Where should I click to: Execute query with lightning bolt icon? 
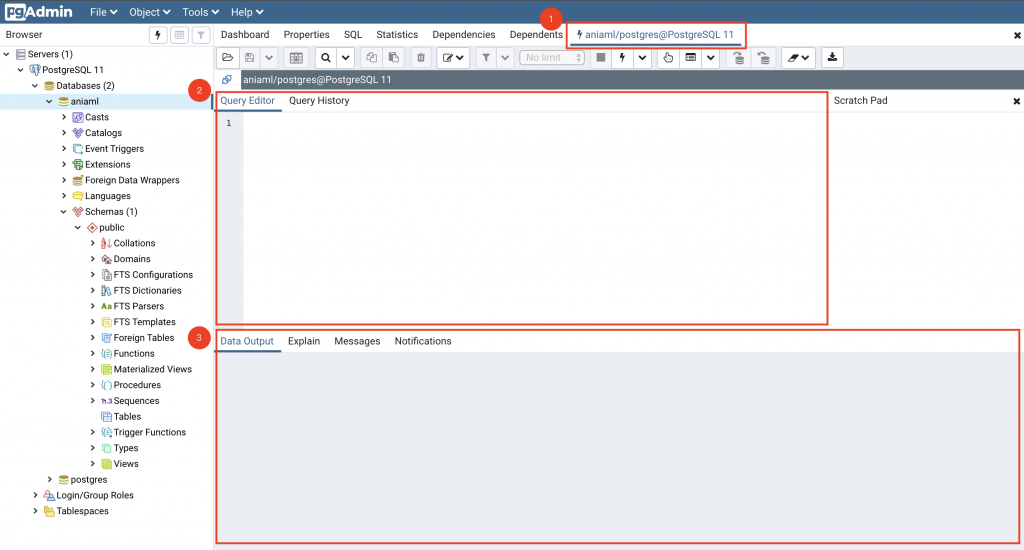pyautogui.click(x=622, y=57)
